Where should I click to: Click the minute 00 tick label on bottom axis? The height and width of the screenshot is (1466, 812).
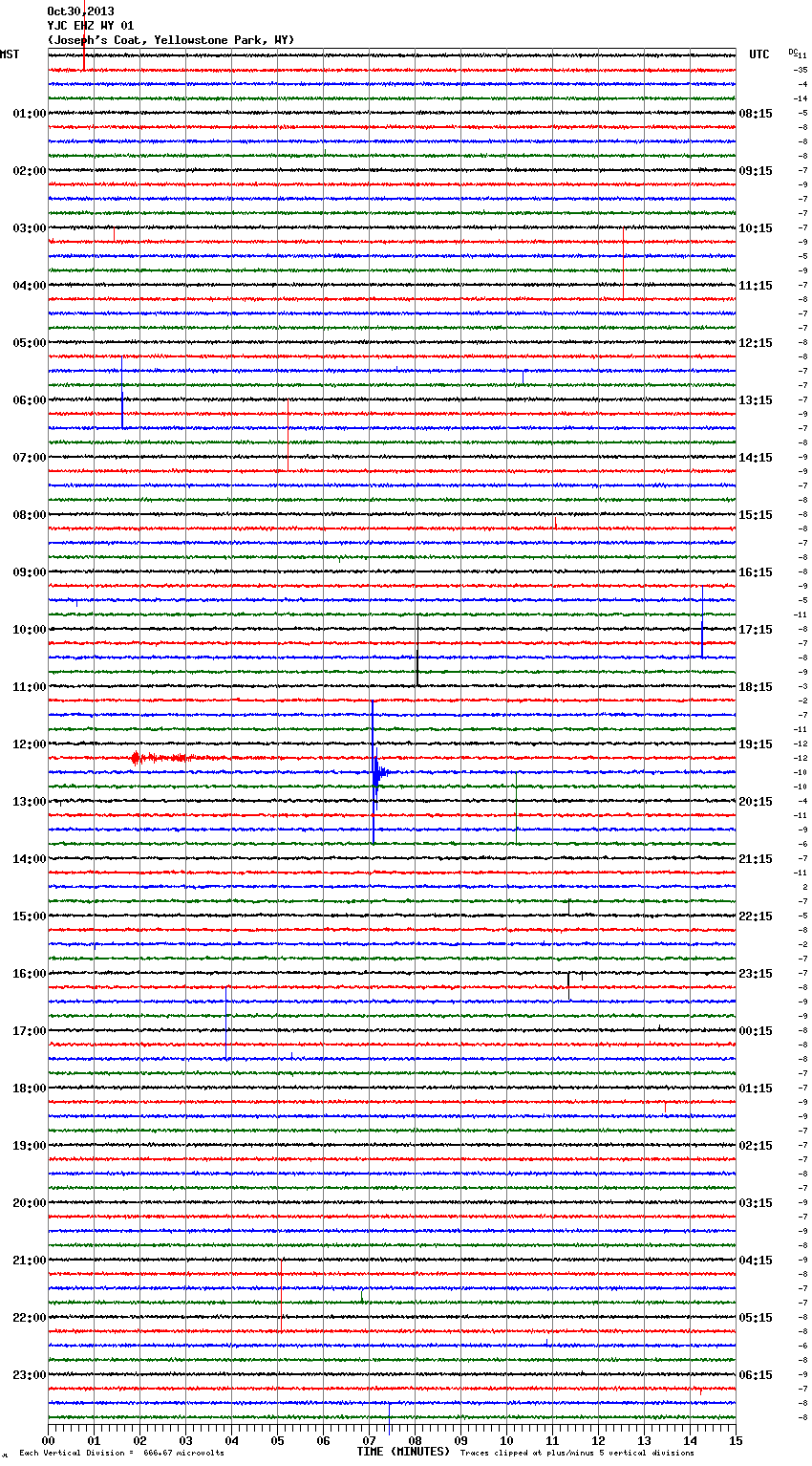coord(48,1440)
